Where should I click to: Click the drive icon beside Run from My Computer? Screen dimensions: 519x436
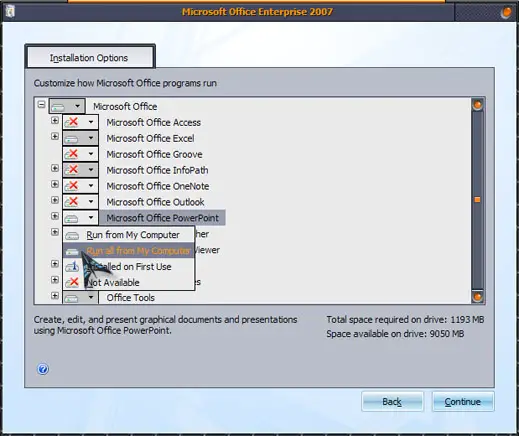coord(72,235)
